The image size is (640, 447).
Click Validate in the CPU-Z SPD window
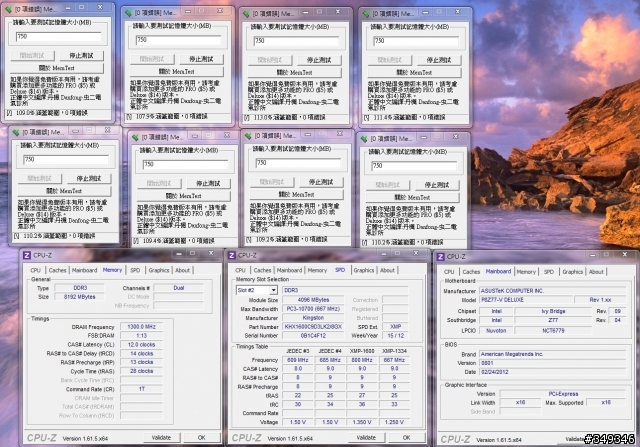click(366, 438)
